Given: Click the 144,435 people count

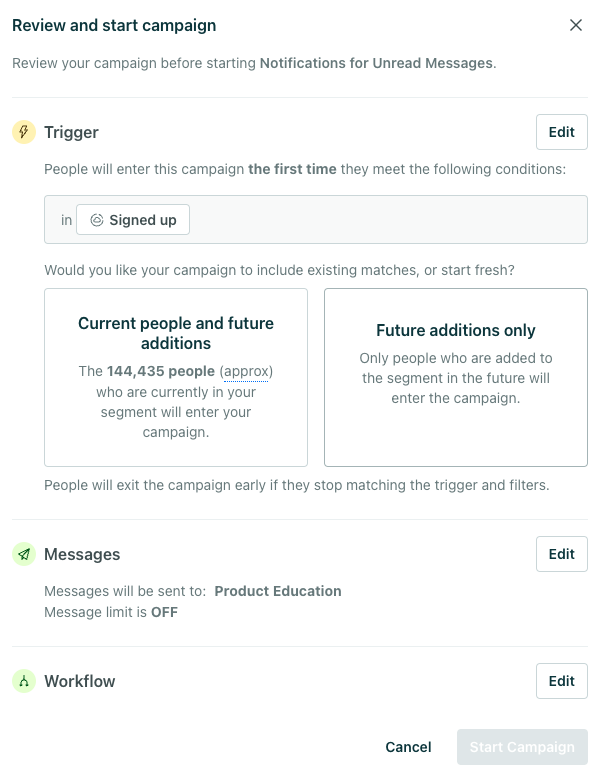Looking at the screenshot, I should (x=161, y=371).
